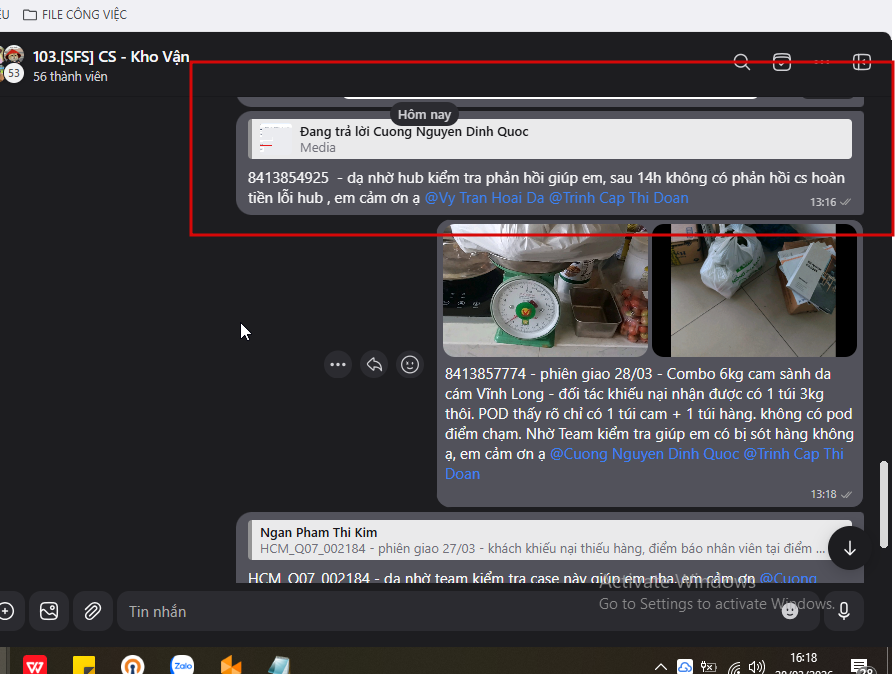Open the 53 unread members badge
This screenshot has height=674, width=895.
pos(14,74)
